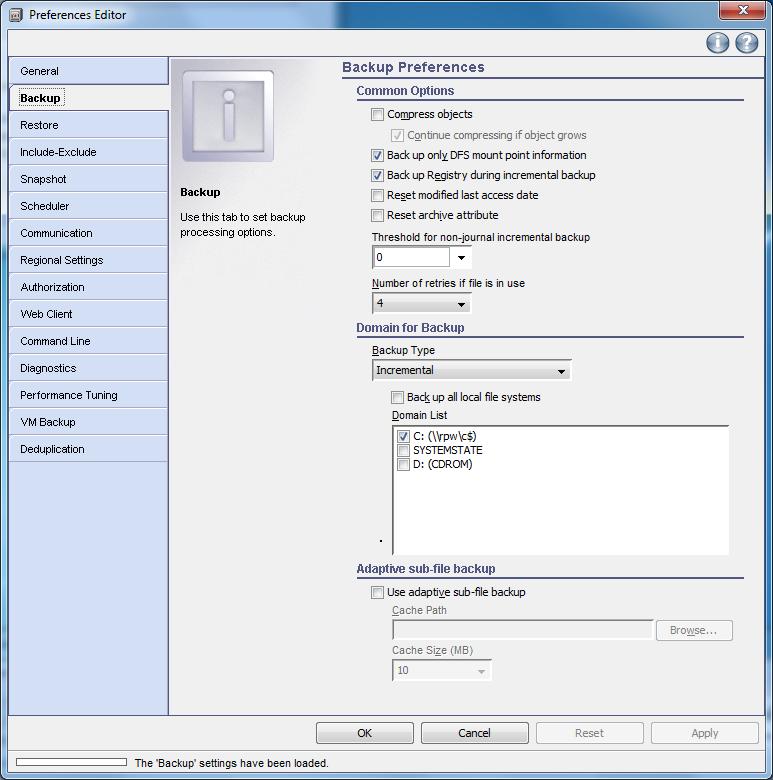Open Threshold for non-journal incremental dropdown
The height and width of the screenshot is (780, 773).
461,258
